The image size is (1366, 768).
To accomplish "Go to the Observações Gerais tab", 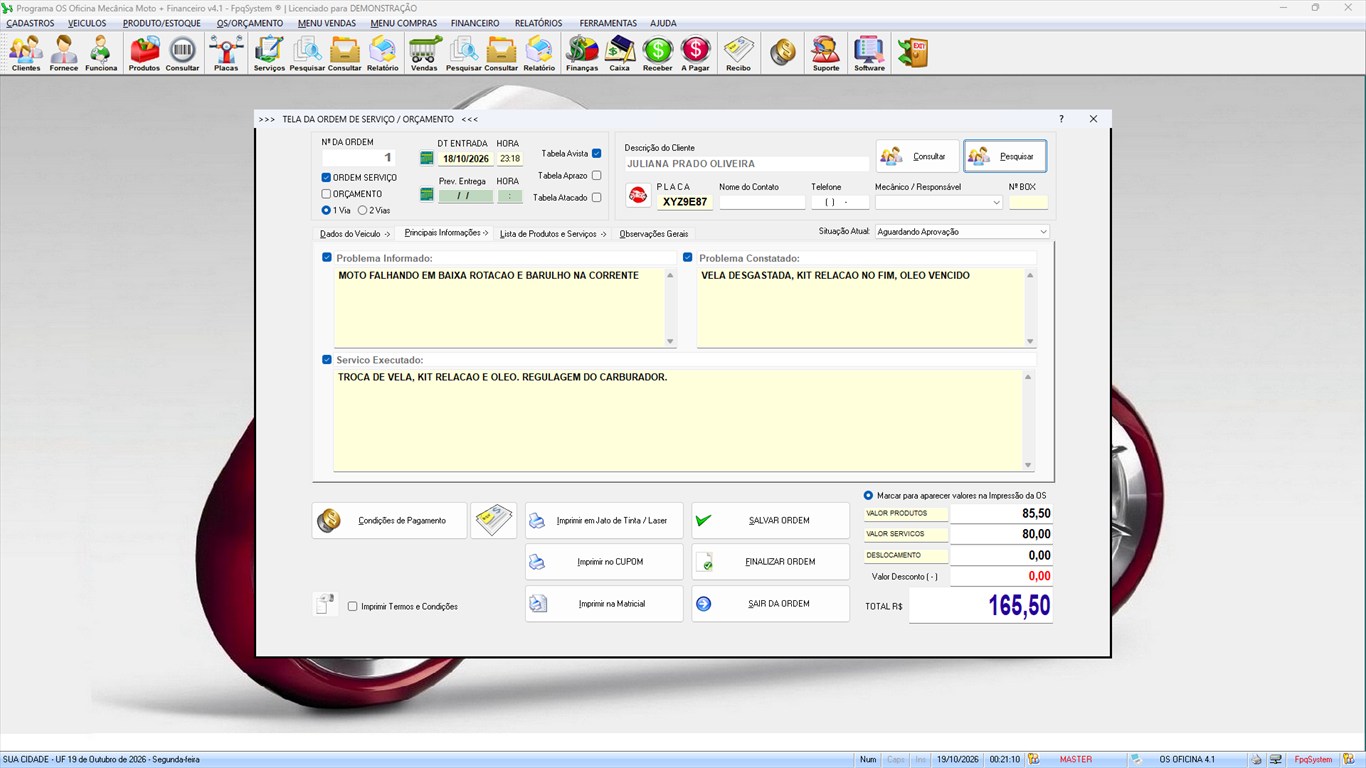I will (654, 234).
